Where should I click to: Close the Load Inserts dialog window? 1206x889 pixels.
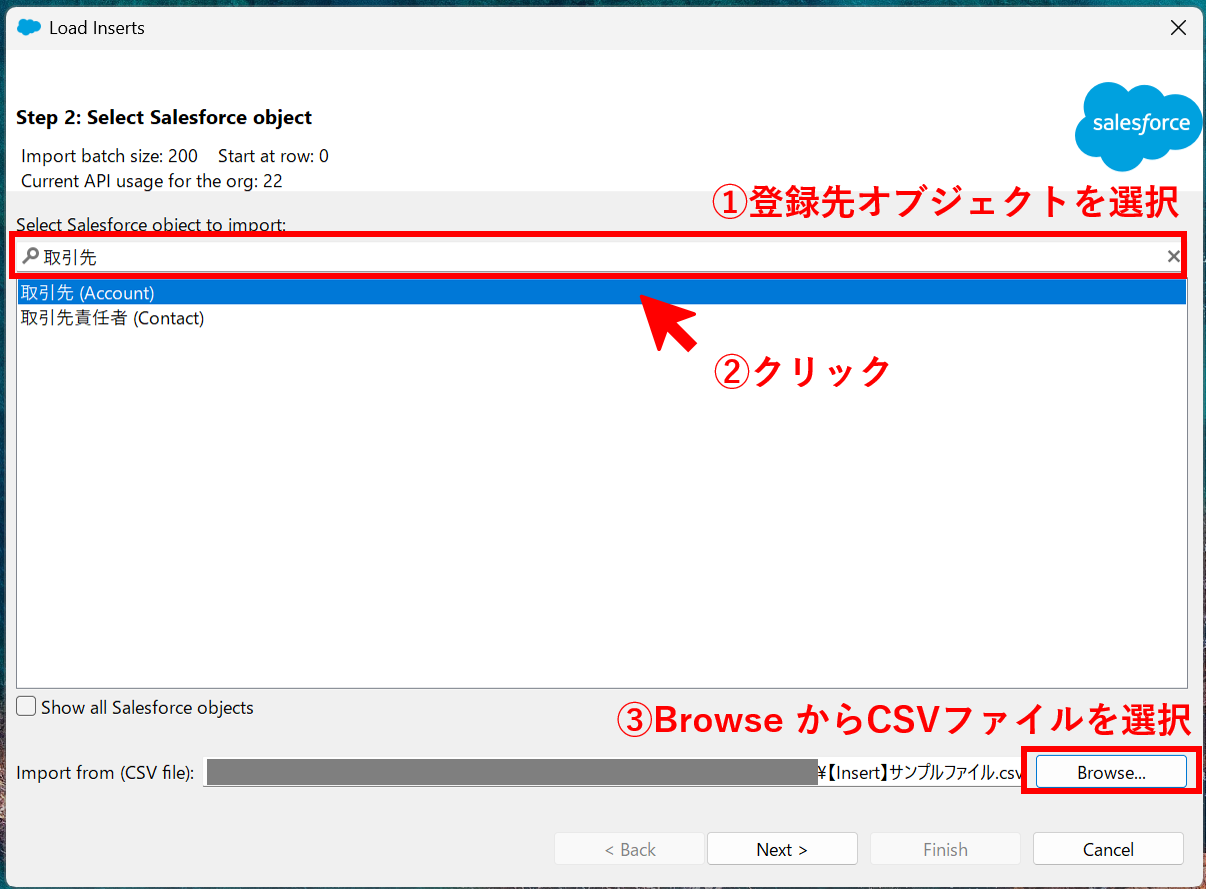tap(1178, 28)
